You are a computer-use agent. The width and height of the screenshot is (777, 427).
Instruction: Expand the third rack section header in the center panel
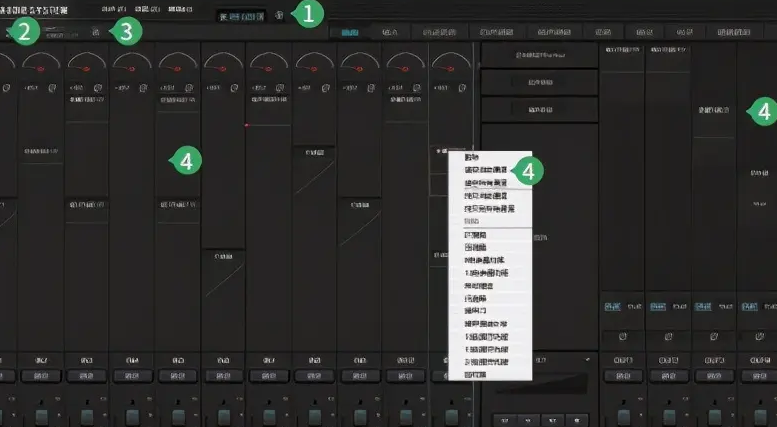pyautogui.click(x=540, y=110)
